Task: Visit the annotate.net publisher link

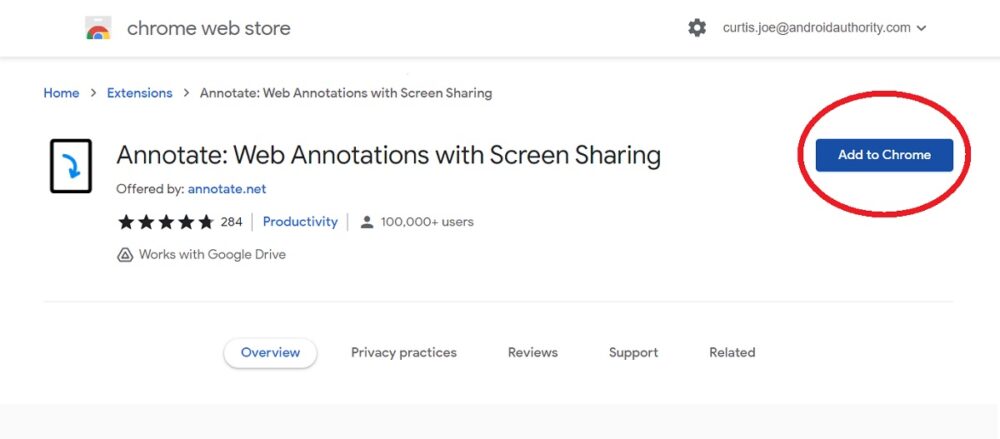Action: point(227,188)
